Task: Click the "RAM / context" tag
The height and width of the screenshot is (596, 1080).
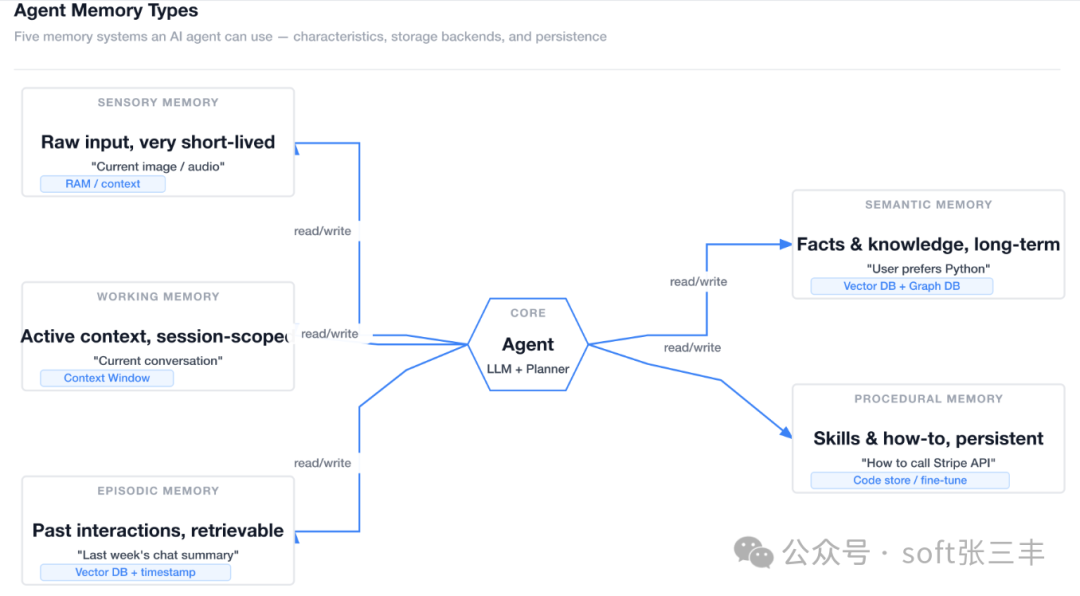Action: pos(103,184)
